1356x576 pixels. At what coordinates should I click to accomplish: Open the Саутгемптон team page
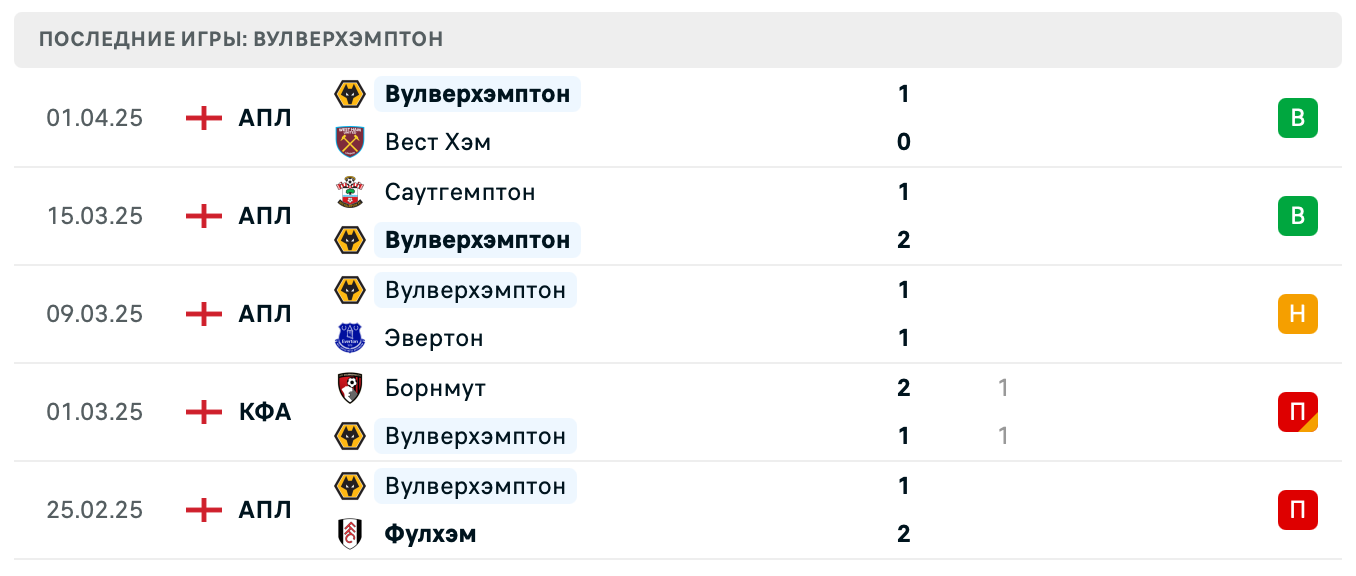460,192
